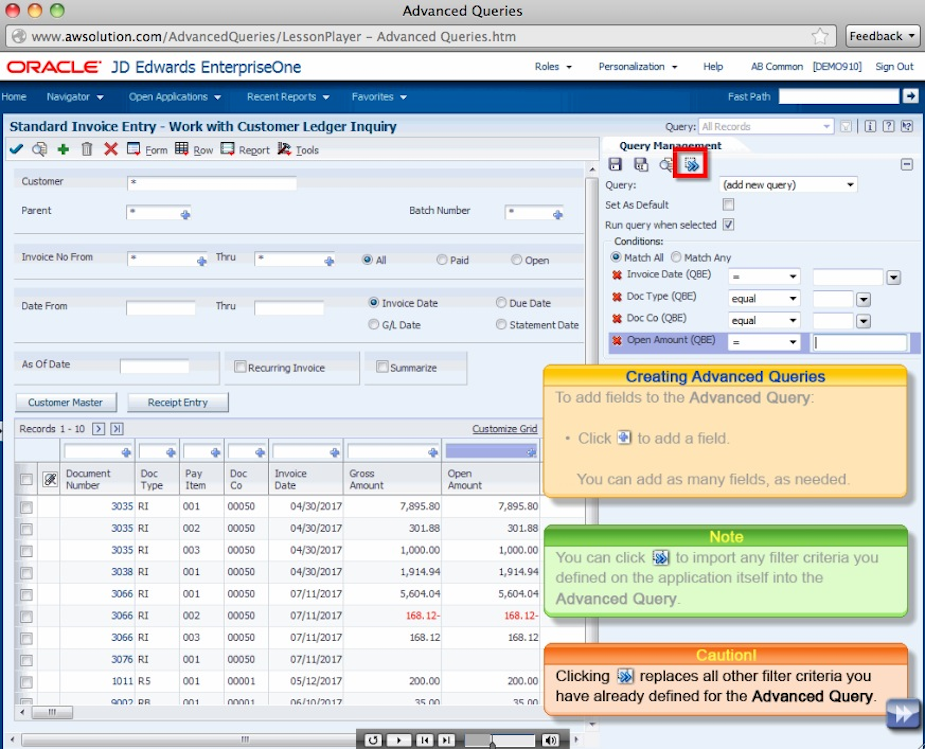Image resolution: width=925 pixels, height=749 pixels.
Task: Open the Recent Reports menu
Action: point(288,97)
